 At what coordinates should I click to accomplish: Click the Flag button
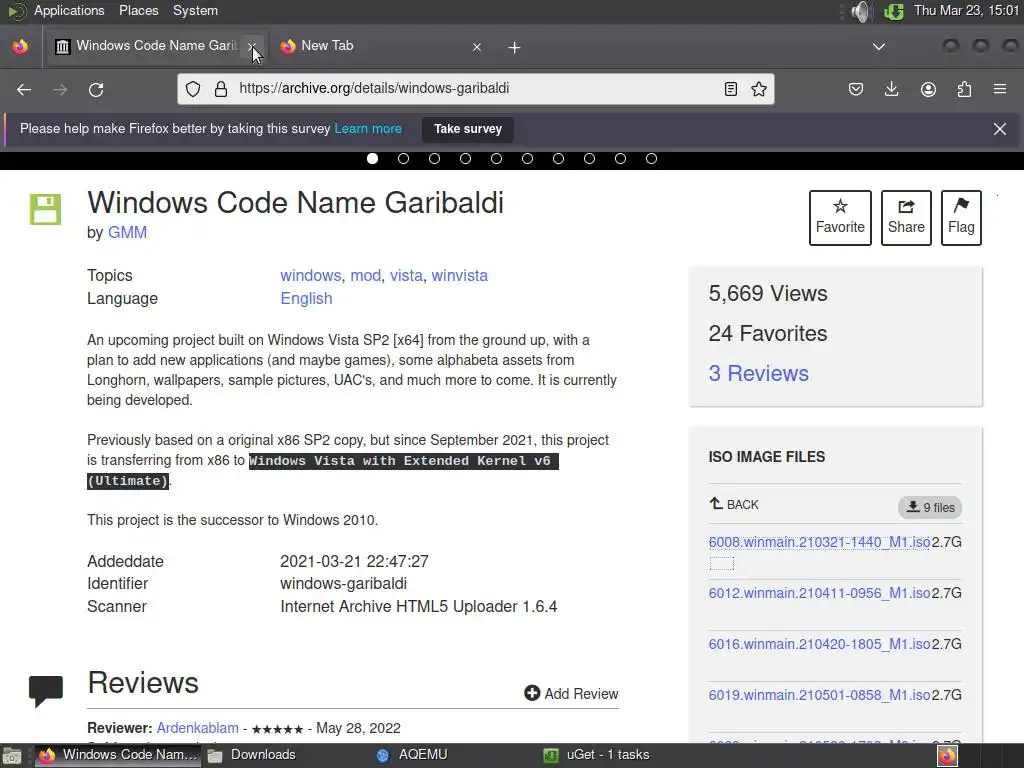click(x=961, y=218)
